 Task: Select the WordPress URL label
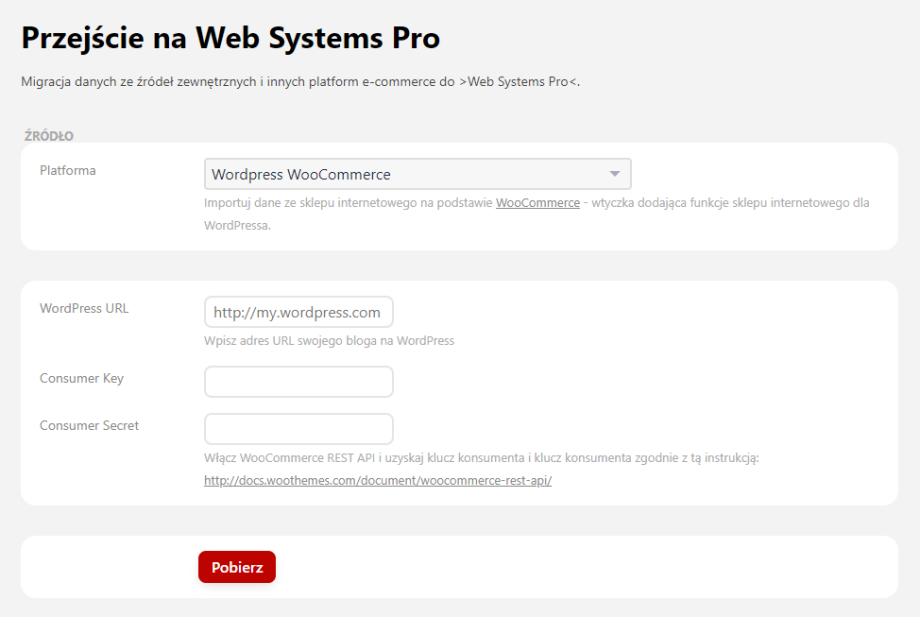point(84,308)
